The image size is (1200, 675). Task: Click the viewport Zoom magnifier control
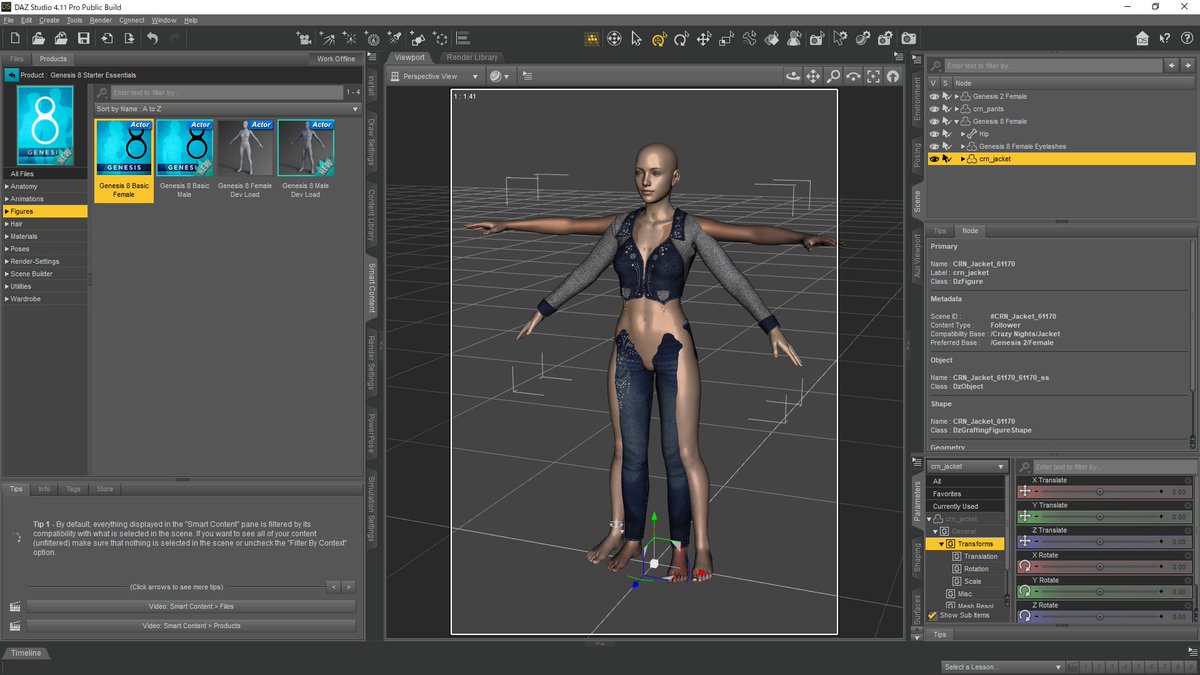(x=833, y=76)
